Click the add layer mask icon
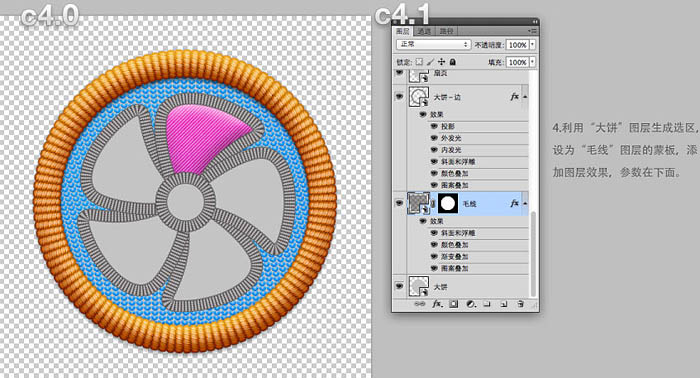 (454, 304)
